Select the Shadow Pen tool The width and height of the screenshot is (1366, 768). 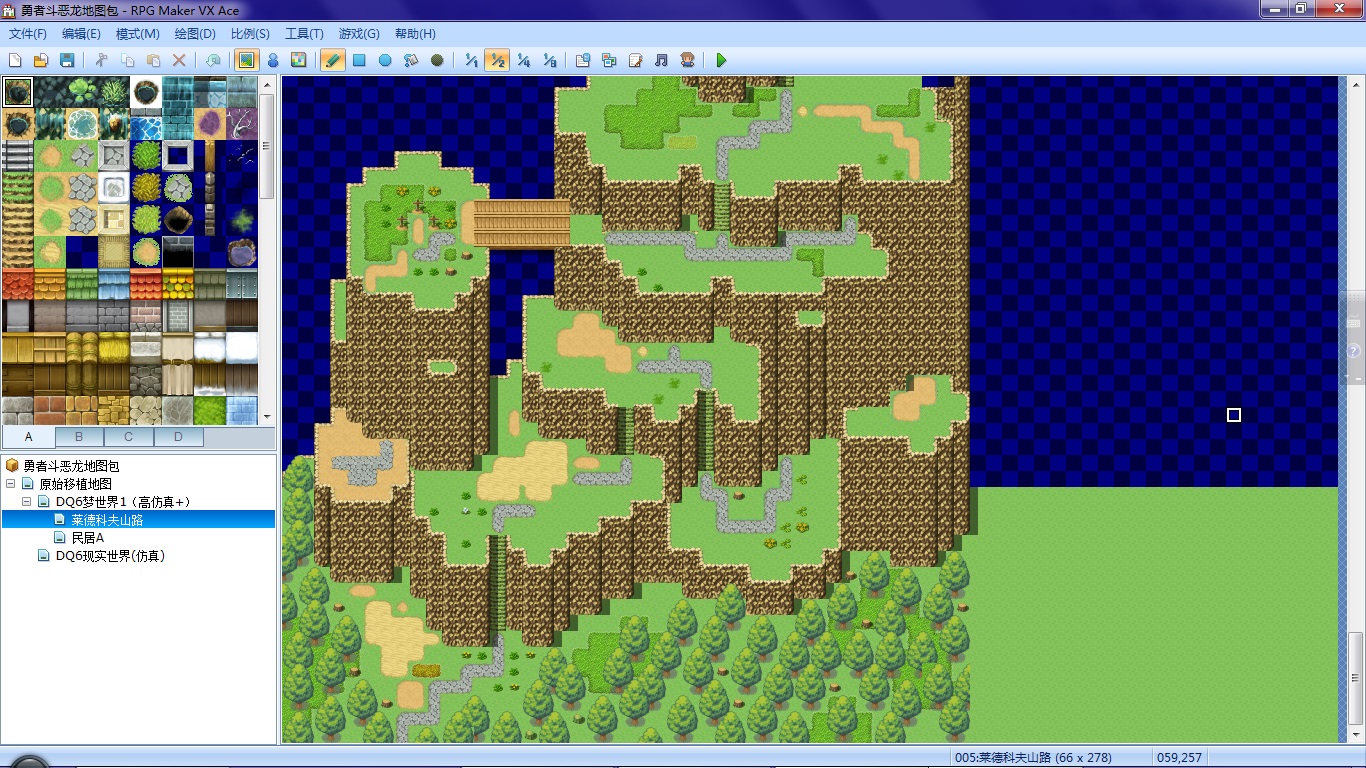click(x=437, y=60)
